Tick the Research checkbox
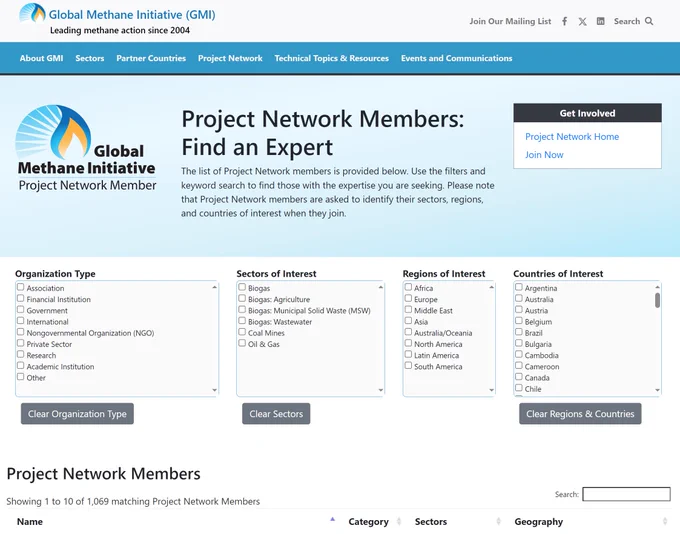 click(x=20, y=354)
